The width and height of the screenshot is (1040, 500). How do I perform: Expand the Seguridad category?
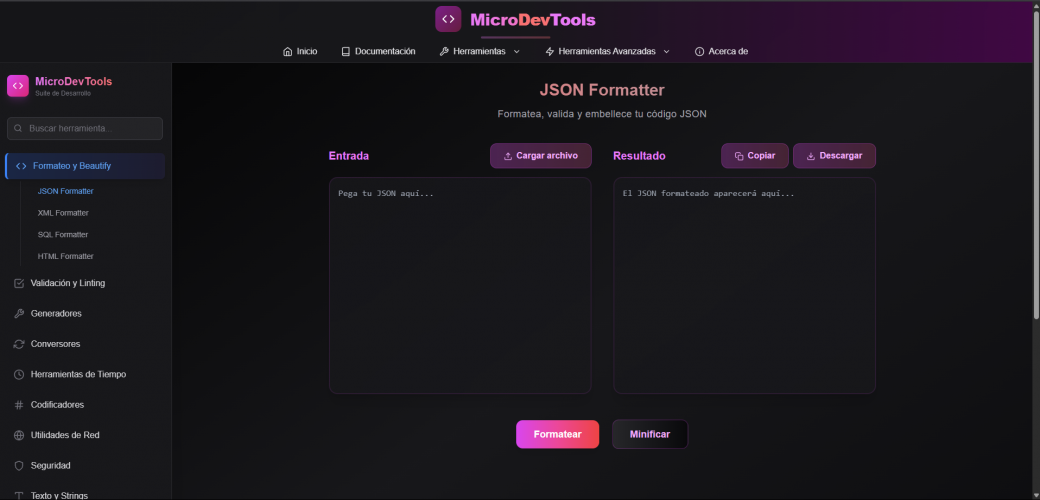coord(85,466)
